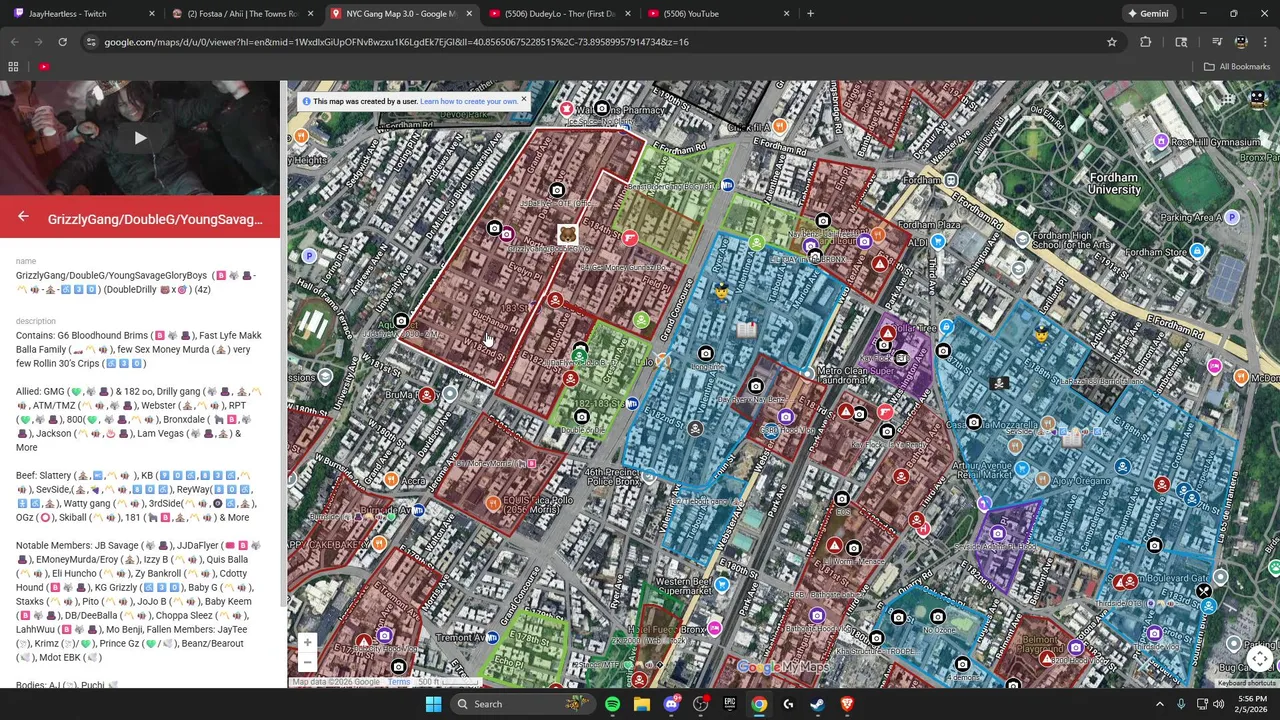
Task: Open Epic Games launcher from the taskbar
Action: point(730,704)
